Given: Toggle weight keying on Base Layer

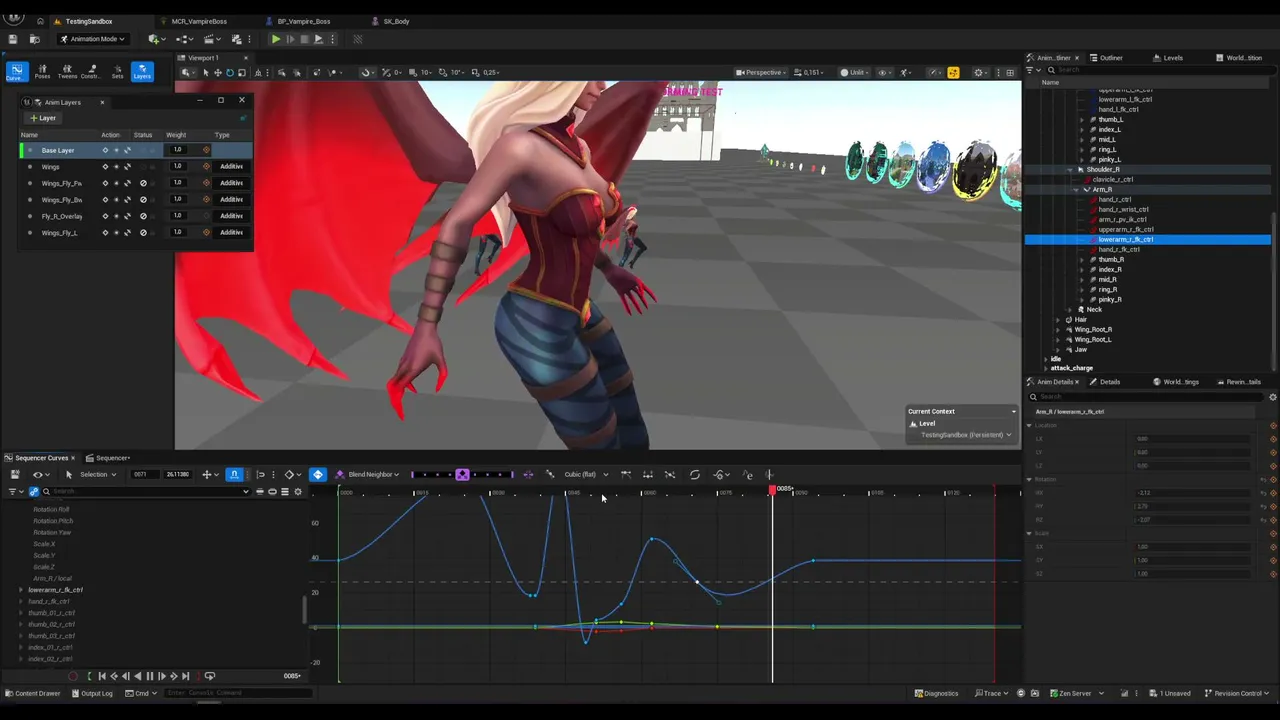Looking at the screenshot, I should click(206, 150).
